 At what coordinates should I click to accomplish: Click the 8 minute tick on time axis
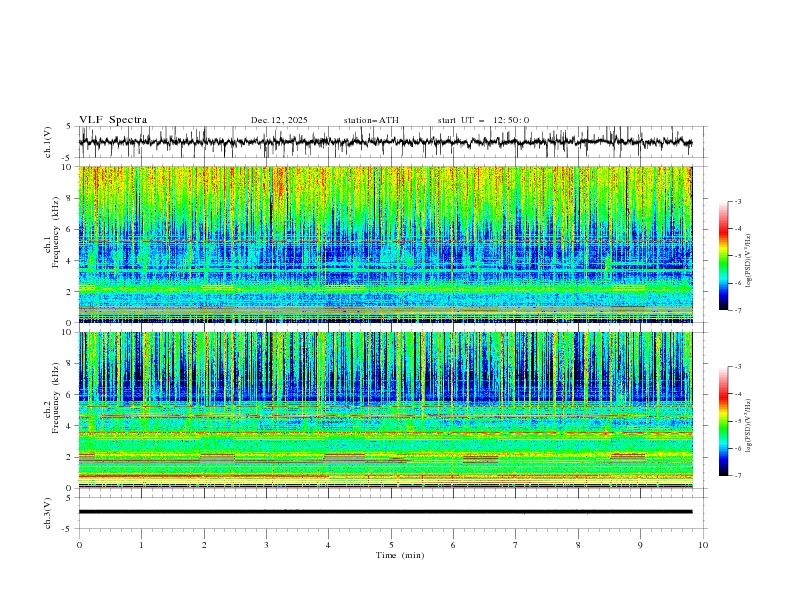[x=578, y=544]
